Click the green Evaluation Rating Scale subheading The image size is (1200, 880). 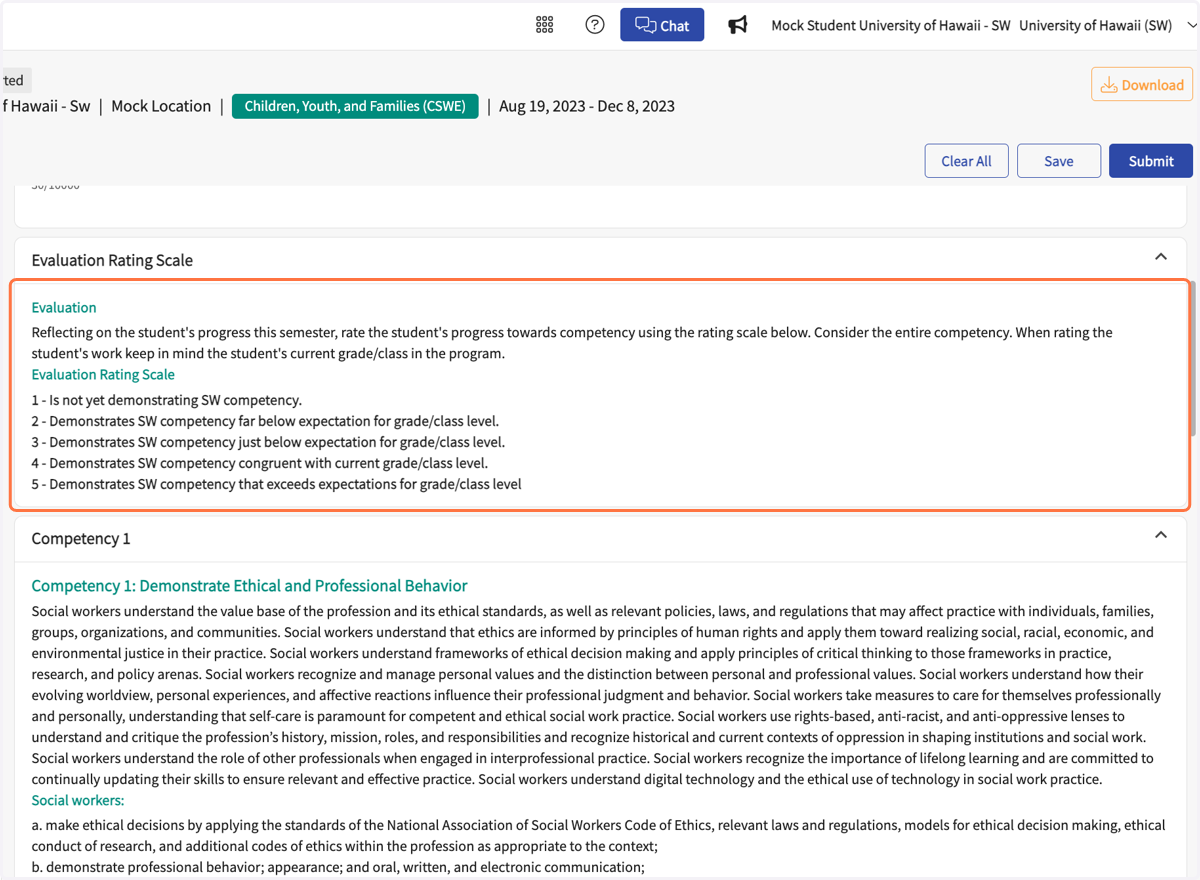[x=103, y=374]
